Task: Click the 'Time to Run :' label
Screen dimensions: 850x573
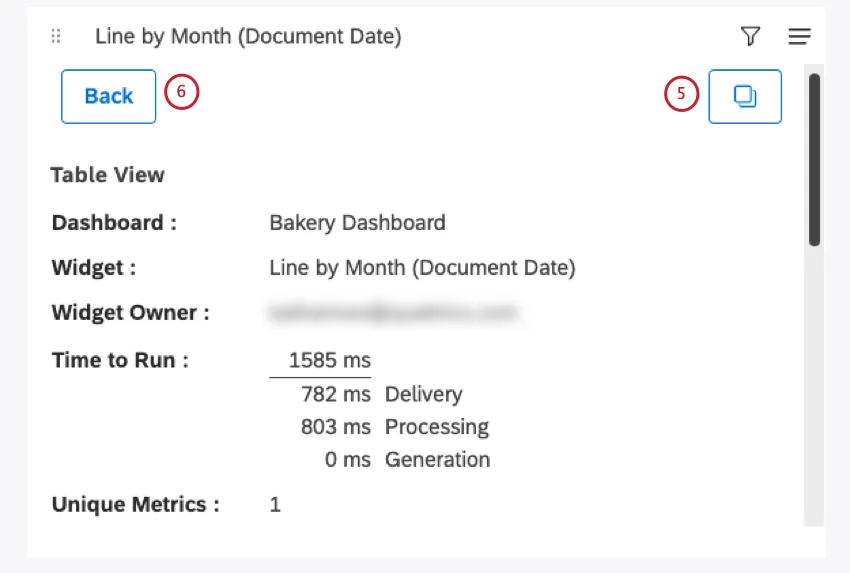Action: [x=120, y=360]
